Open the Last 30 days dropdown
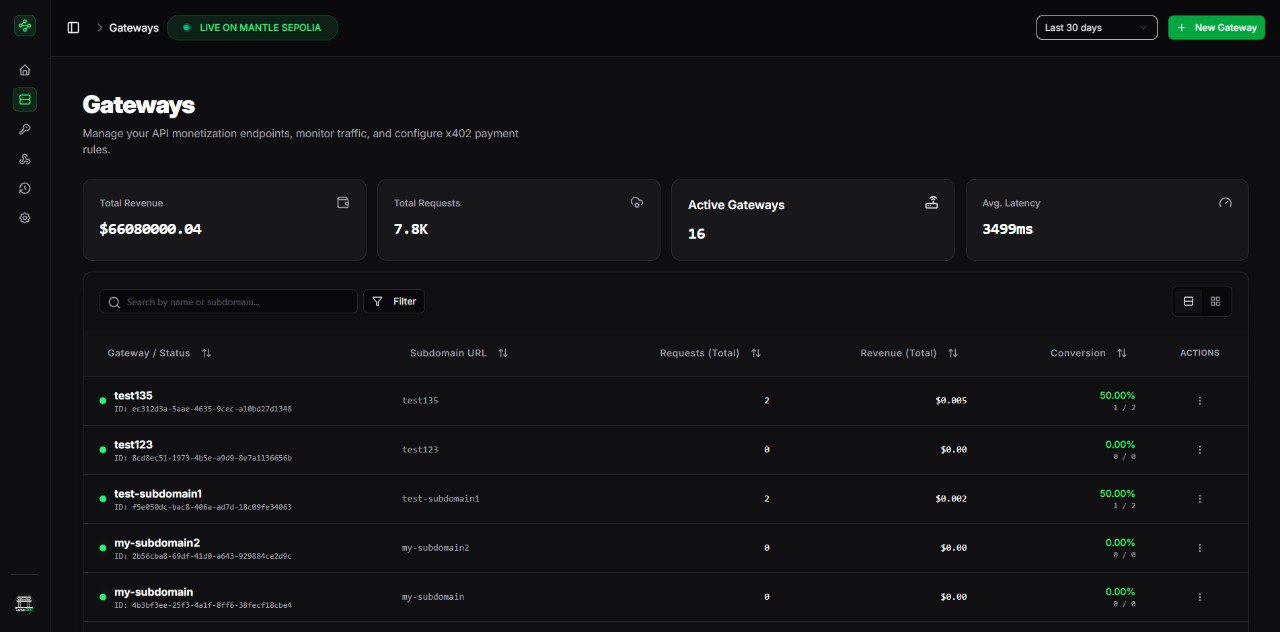The height and width of the screenshot is (632, 1280). 1096,28
